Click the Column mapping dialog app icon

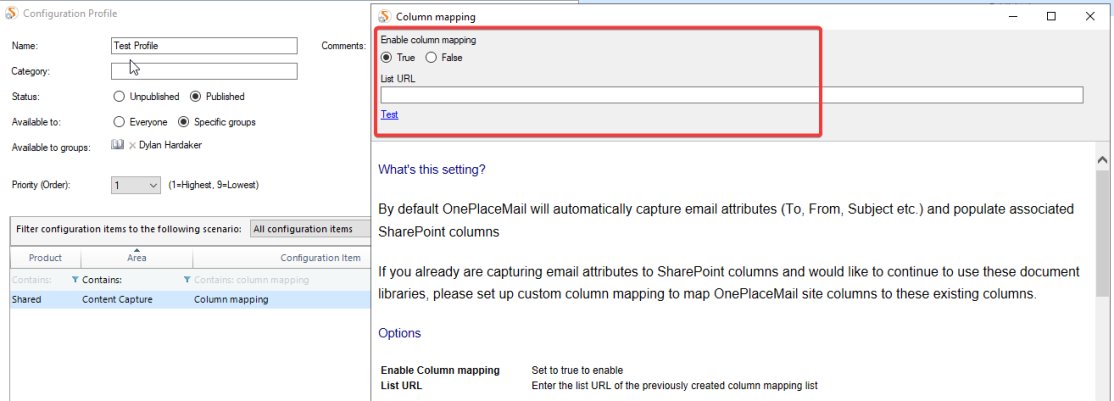tap(384, 16)
